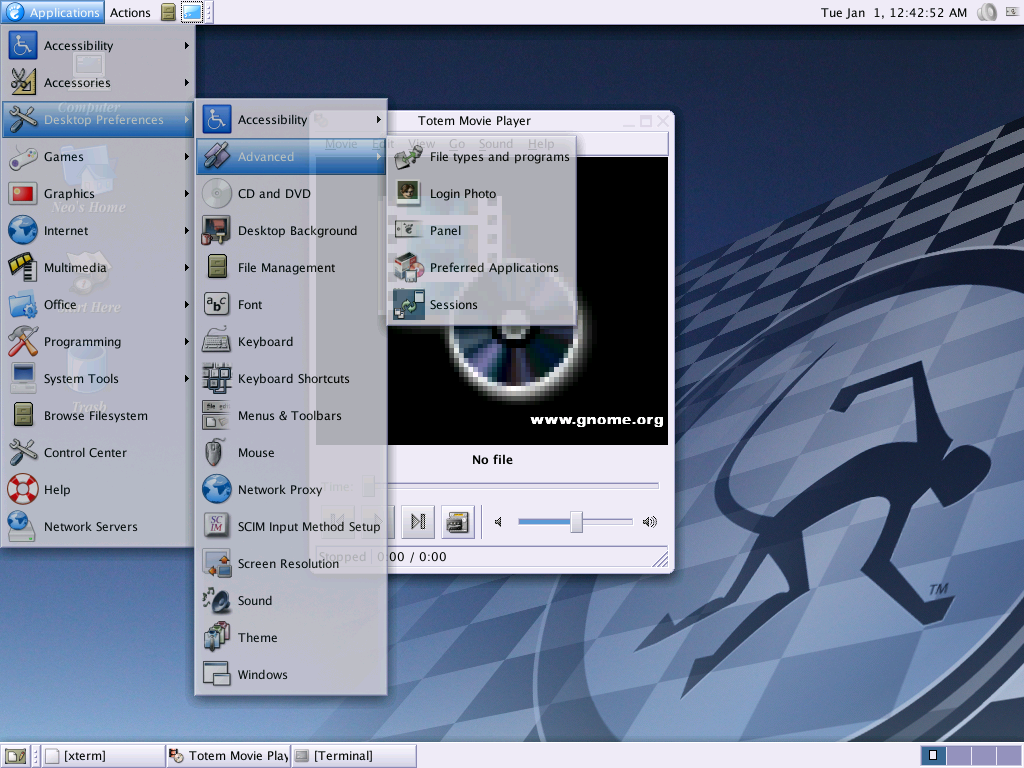
Task: Click the Desktop Background icon
Action: coord(216,231)
